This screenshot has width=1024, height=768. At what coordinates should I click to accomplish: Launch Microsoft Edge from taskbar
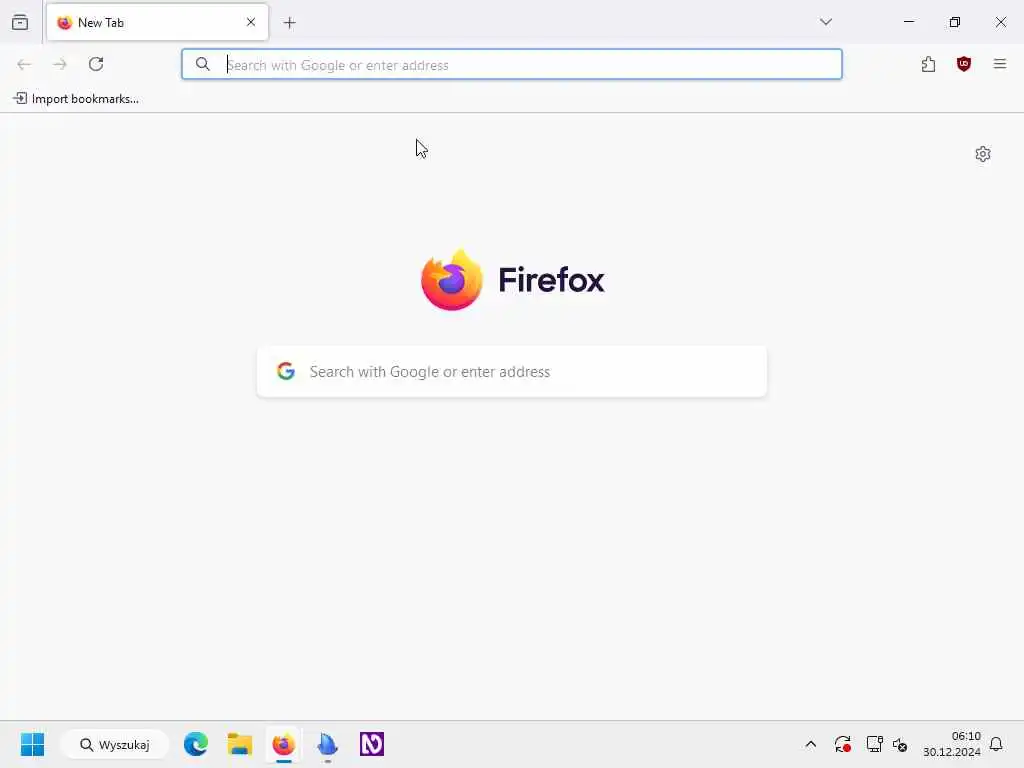coord(196,744)
